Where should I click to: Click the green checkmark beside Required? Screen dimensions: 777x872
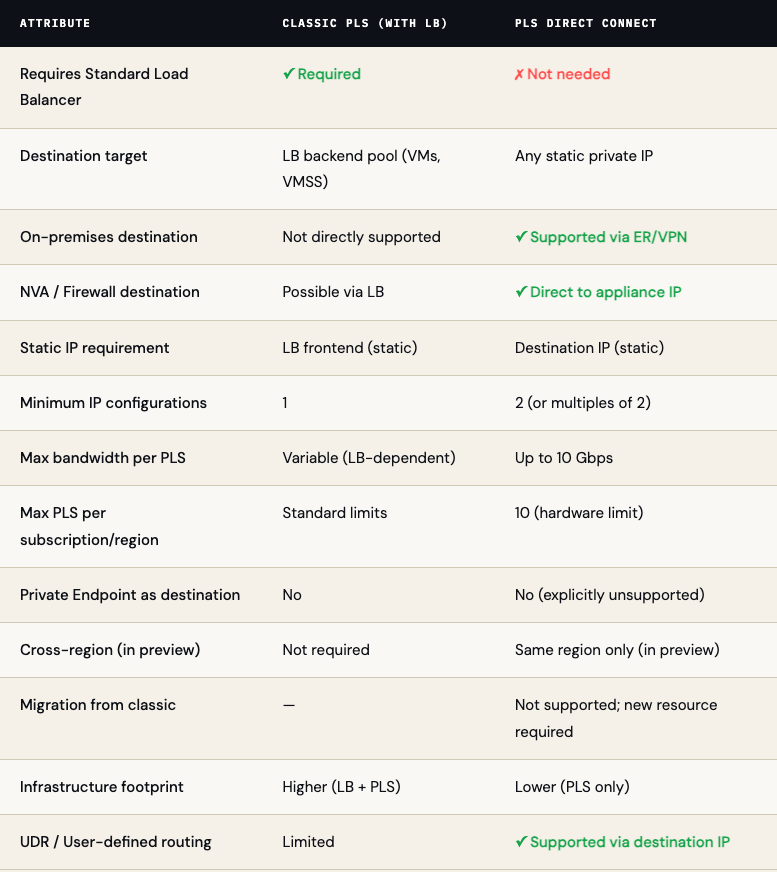click(x=288, y=74)
